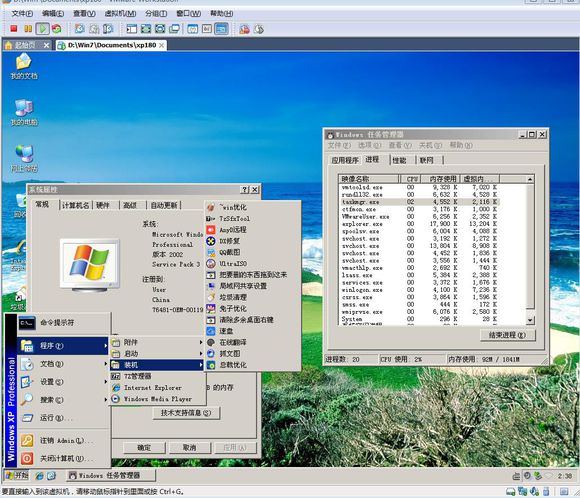The width and height of the screenshot is (580, 498).
Task: Open the 虚拟机(M) menu in VMware
Action: coord(120,14)
